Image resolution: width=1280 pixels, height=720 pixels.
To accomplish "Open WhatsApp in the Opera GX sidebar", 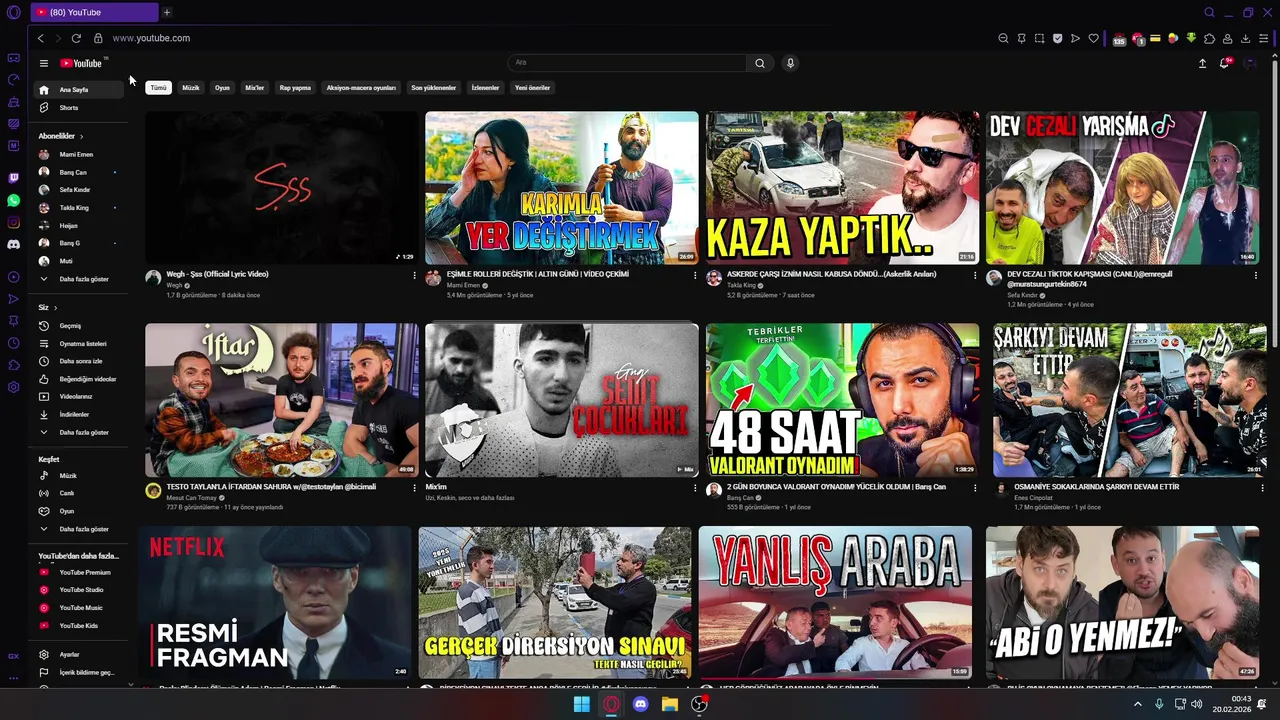I will (13, 200).
